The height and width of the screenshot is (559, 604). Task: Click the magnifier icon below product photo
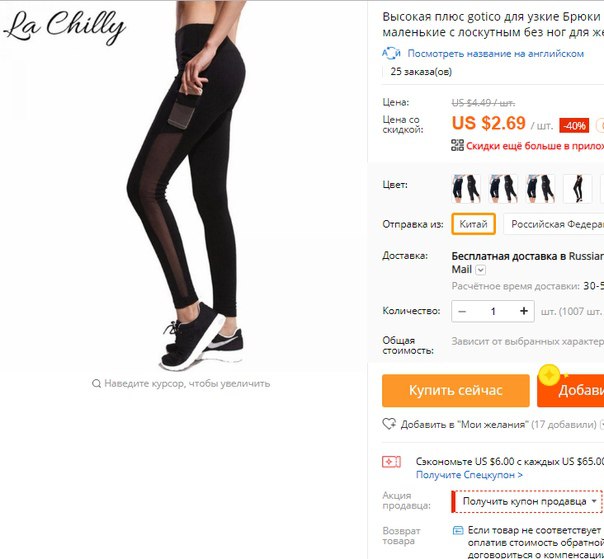click(x=96, y=383)
